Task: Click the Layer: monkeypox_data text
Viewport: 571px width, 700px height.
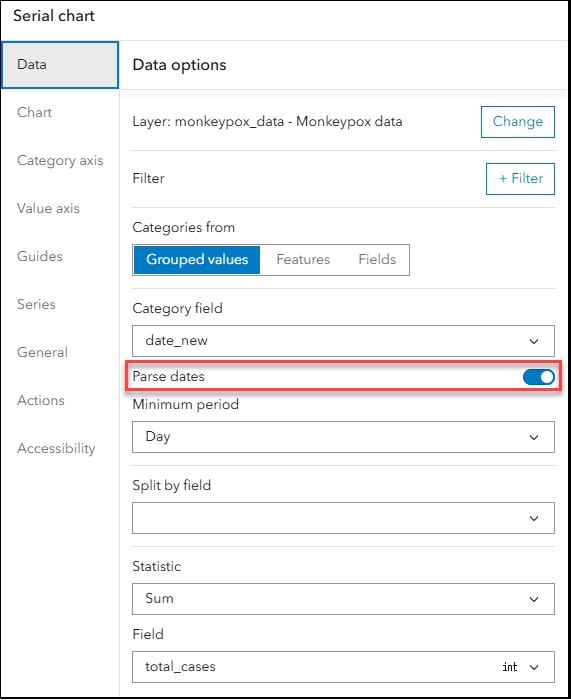Action: [267, 122]
